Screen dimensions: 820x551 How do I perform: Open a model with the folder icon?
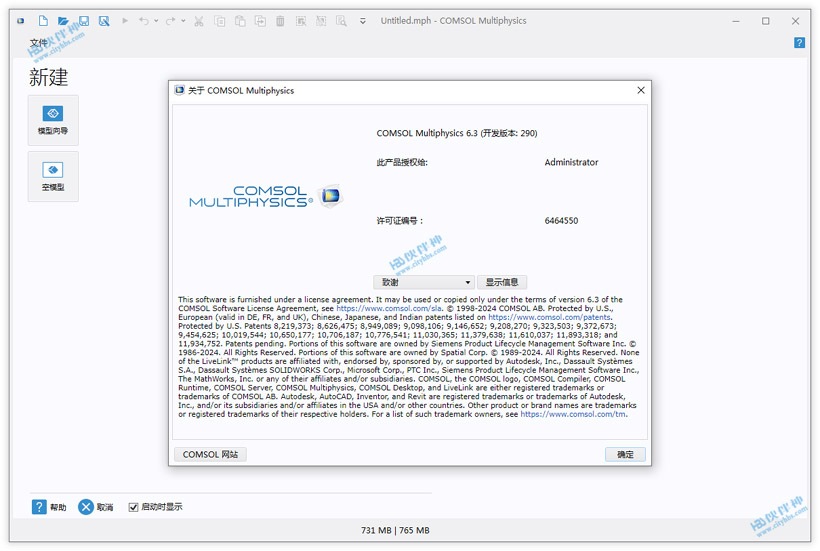point(63,21)
